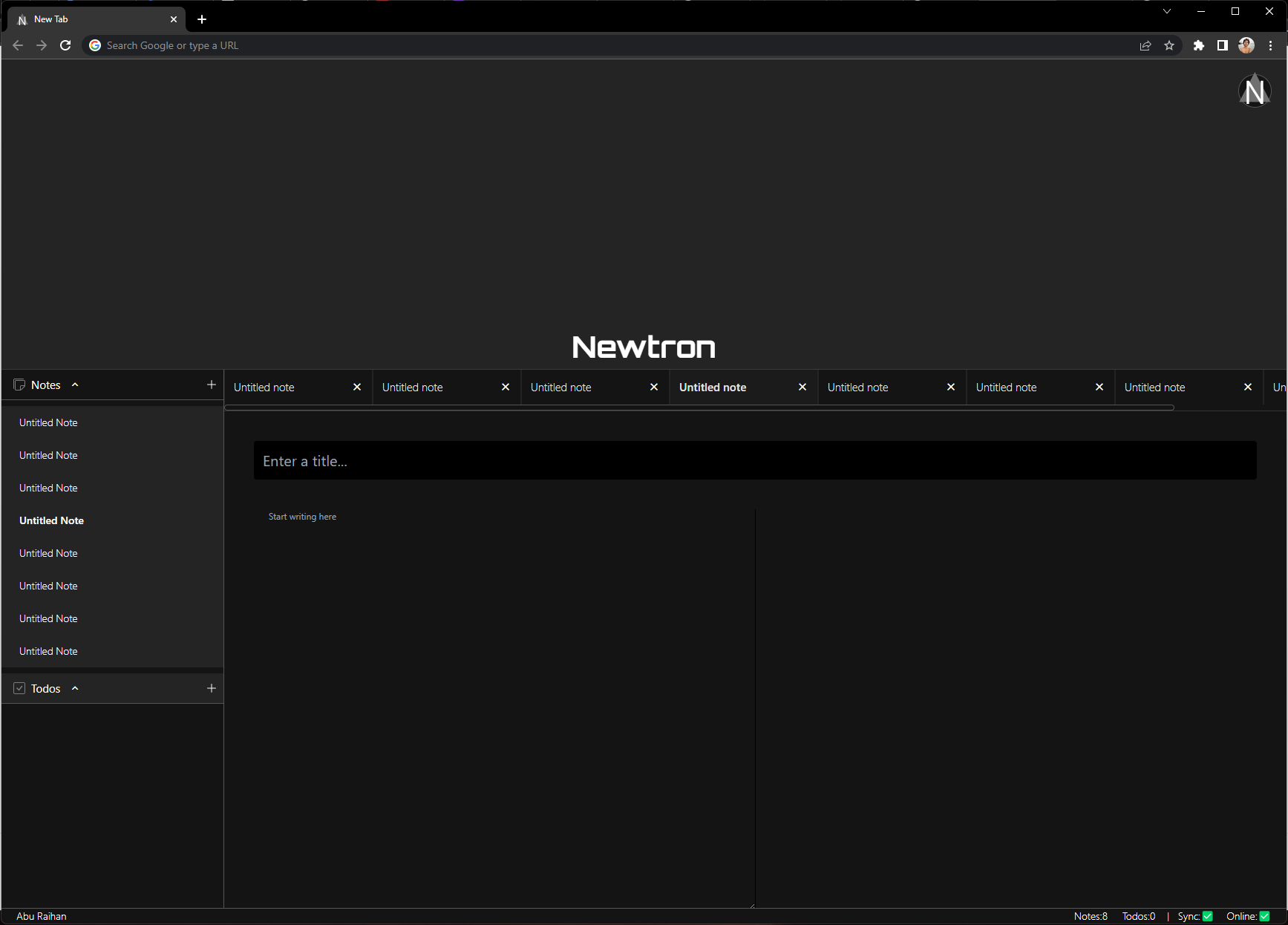
Task: Click the Enter a title input field
Action: click(755, 461)
